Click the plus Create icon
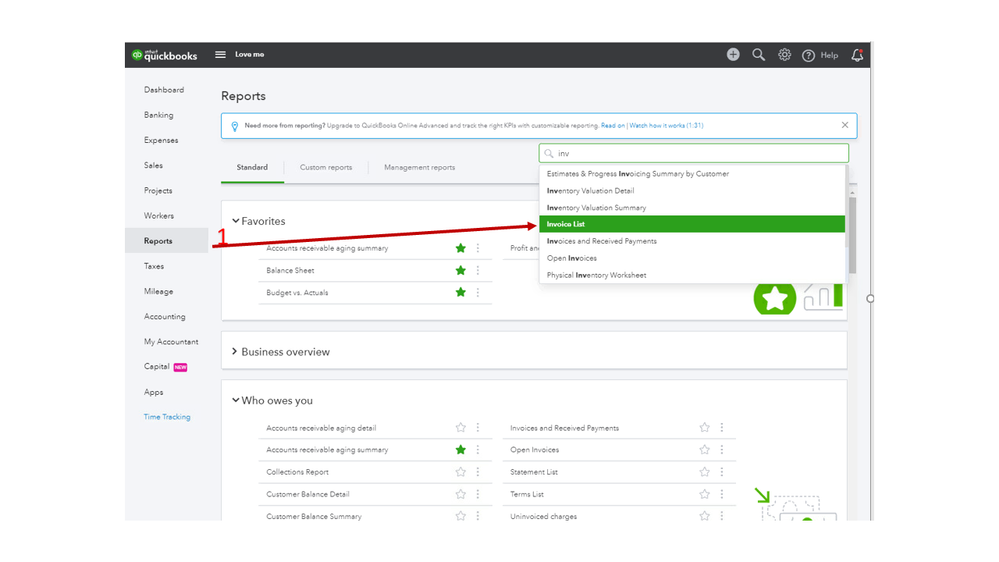 pos(733,55)
